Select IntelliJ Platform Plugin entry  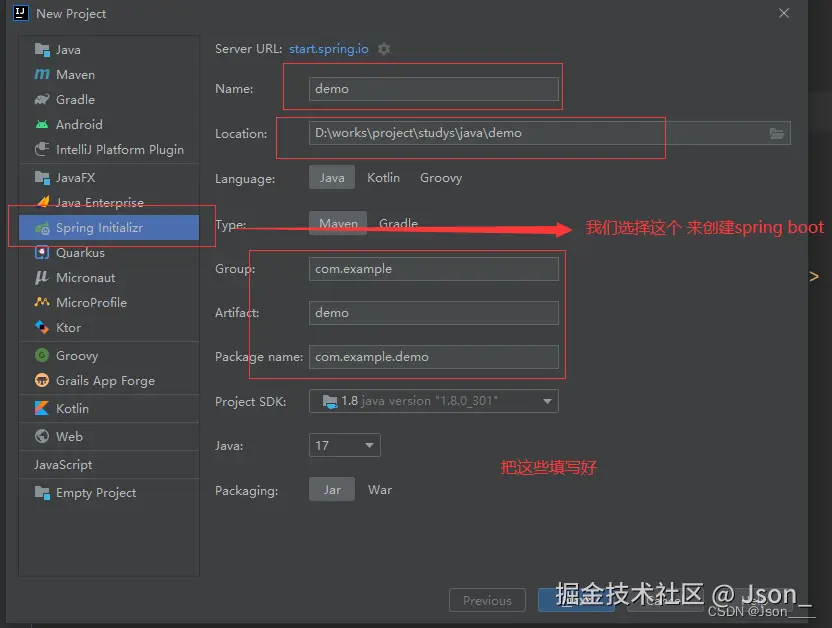[x=109, y=150]
